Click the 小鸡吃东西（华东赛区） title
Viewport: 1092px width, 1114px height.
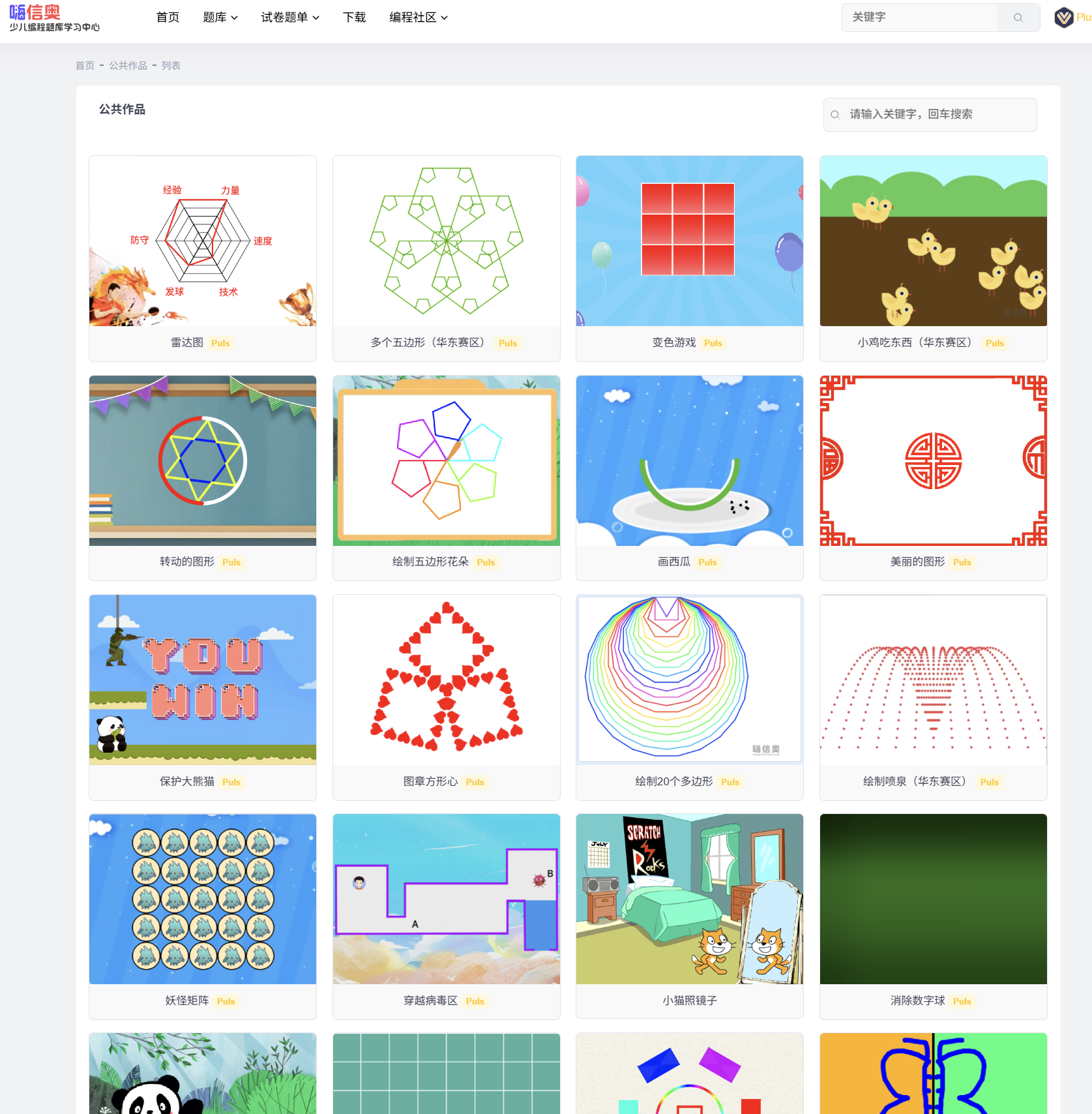[x=918, y=342]
